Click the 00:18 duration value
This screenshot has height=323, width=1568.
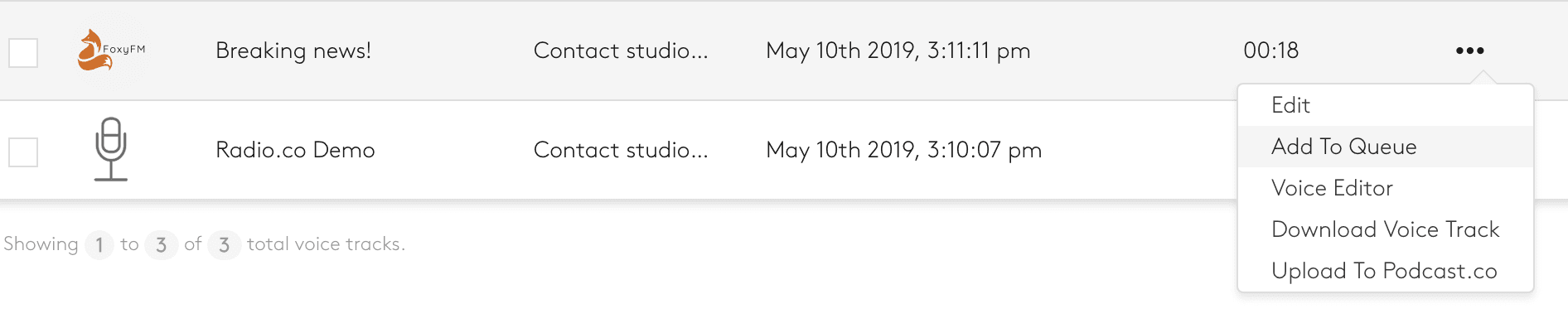click(1271, 51)
